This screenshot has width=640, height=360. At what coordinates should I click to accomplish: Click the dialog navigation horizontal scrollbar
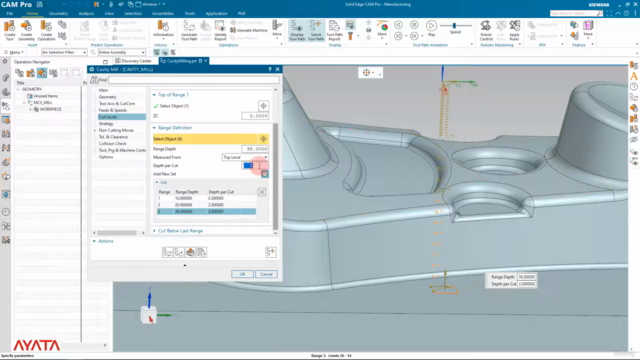click(117, 233)
